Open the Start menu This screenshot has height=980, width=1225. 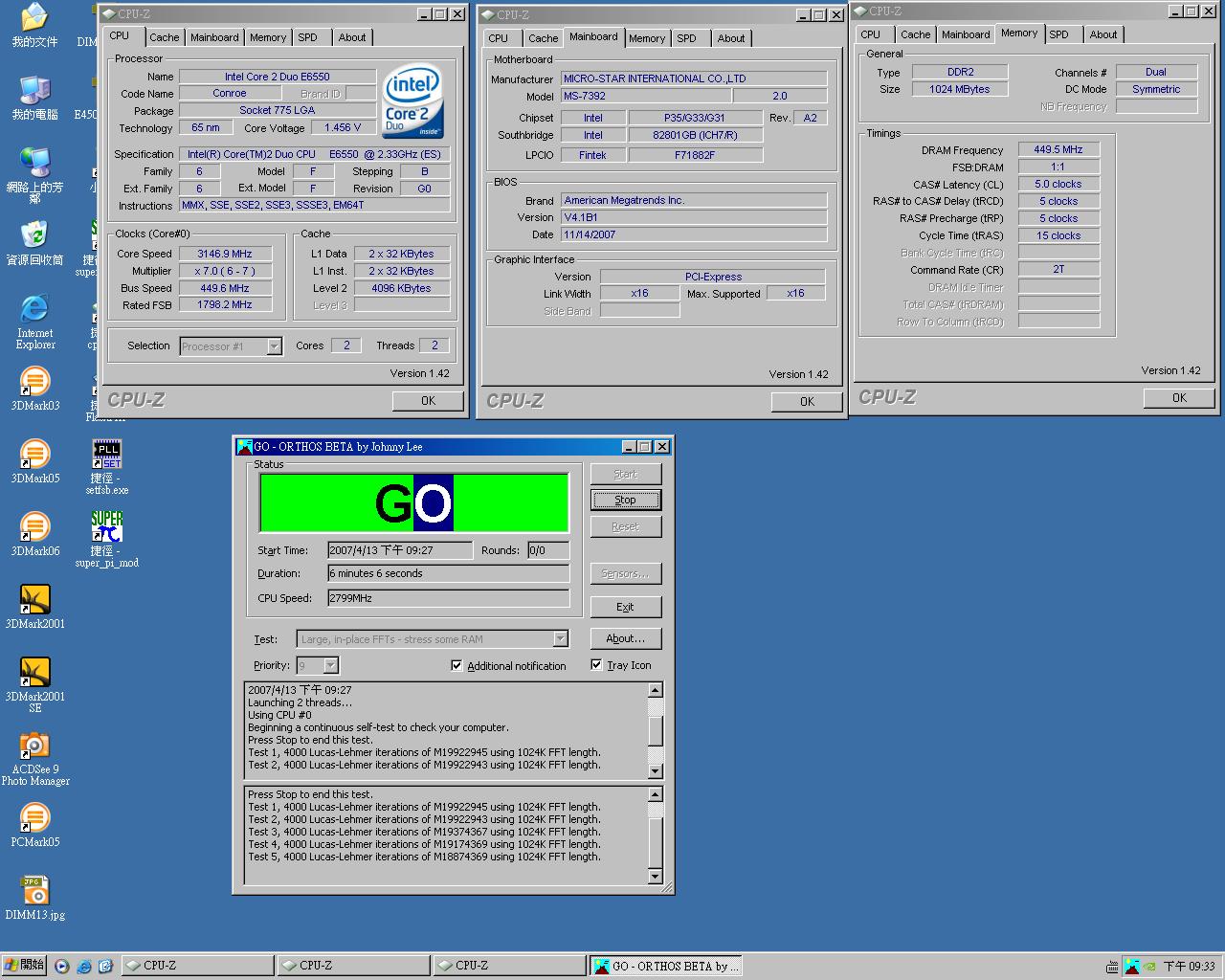pyautogui.click(x=24, y=966)
